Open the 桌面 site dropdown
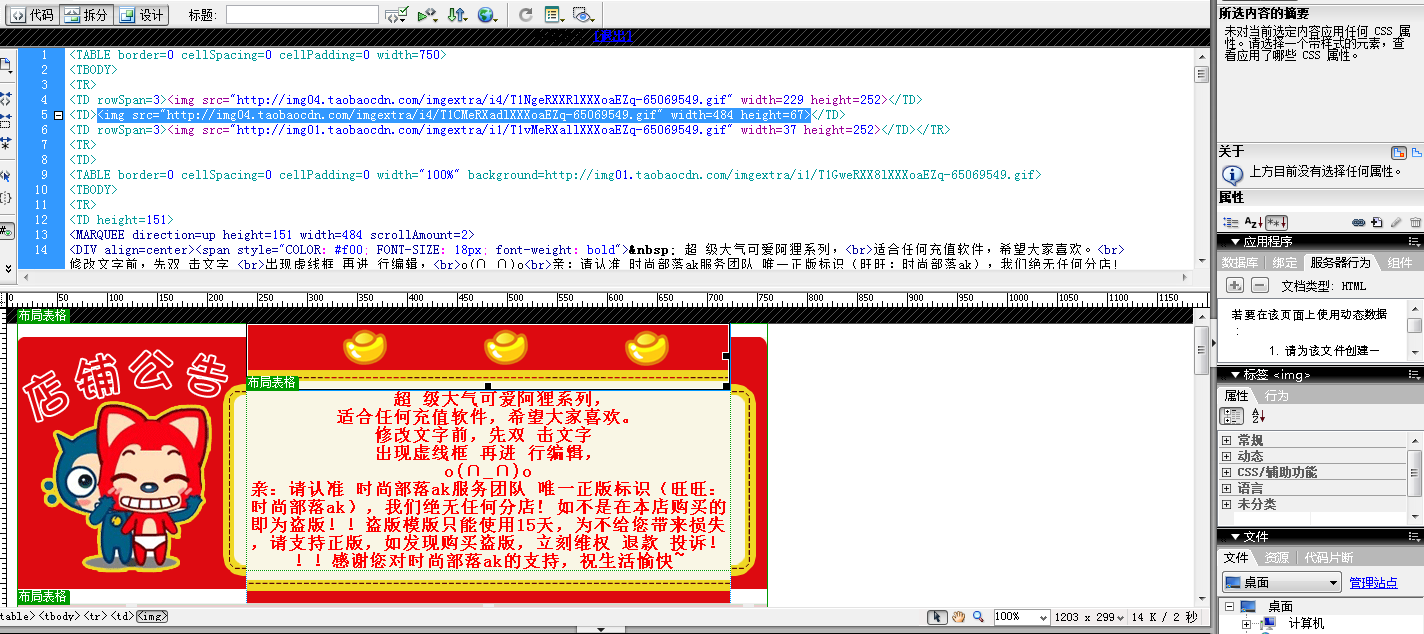Image resolution: width=1424 pixels, height=634 pixels. tap(1281, 582)
